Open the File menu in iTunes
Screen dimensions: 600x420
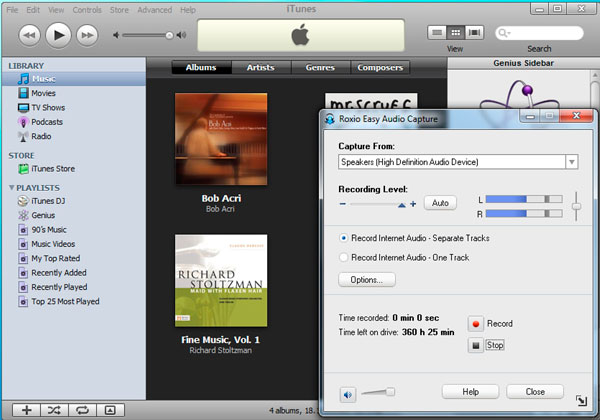[12, 10]
